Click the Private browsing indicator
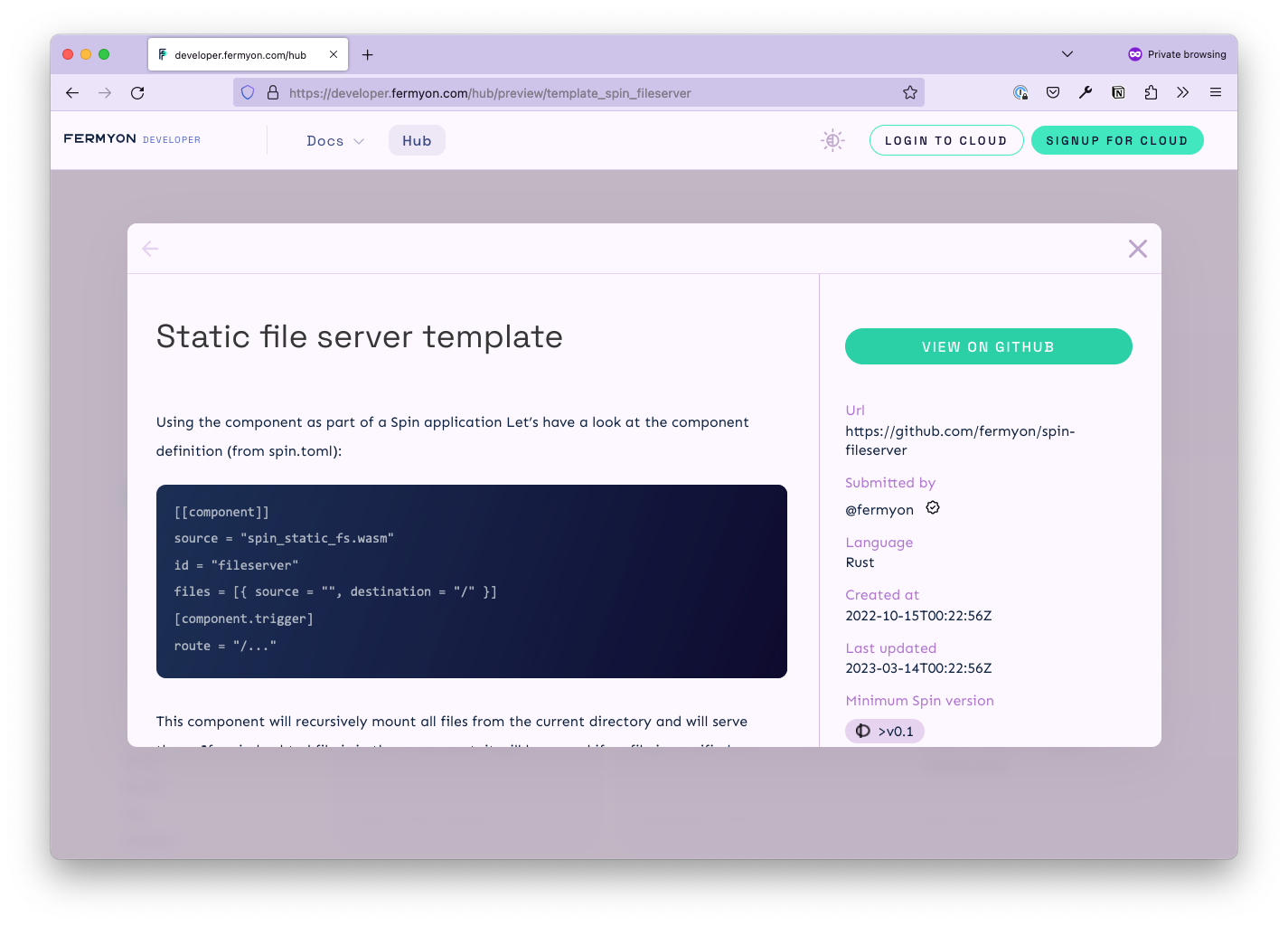This screenshot has width=1288, height=926. (x=1177, y=54)
